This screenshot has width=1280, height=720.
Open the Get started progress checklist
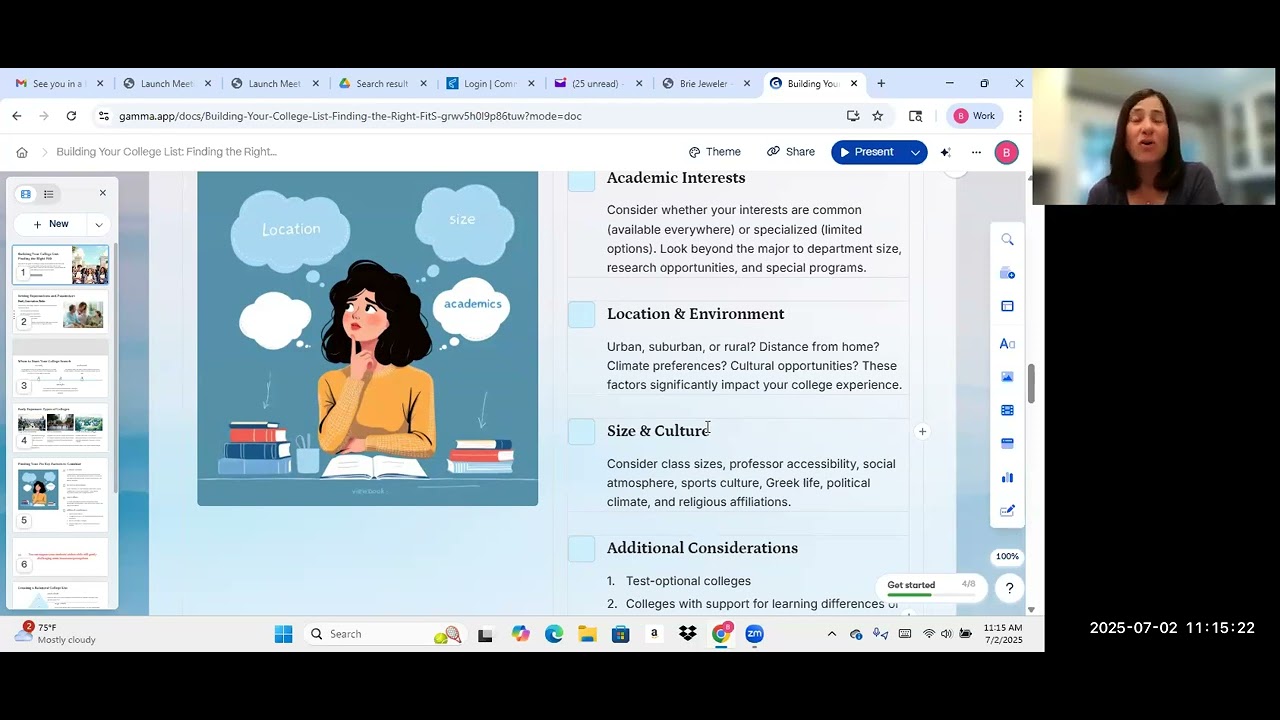931,588
